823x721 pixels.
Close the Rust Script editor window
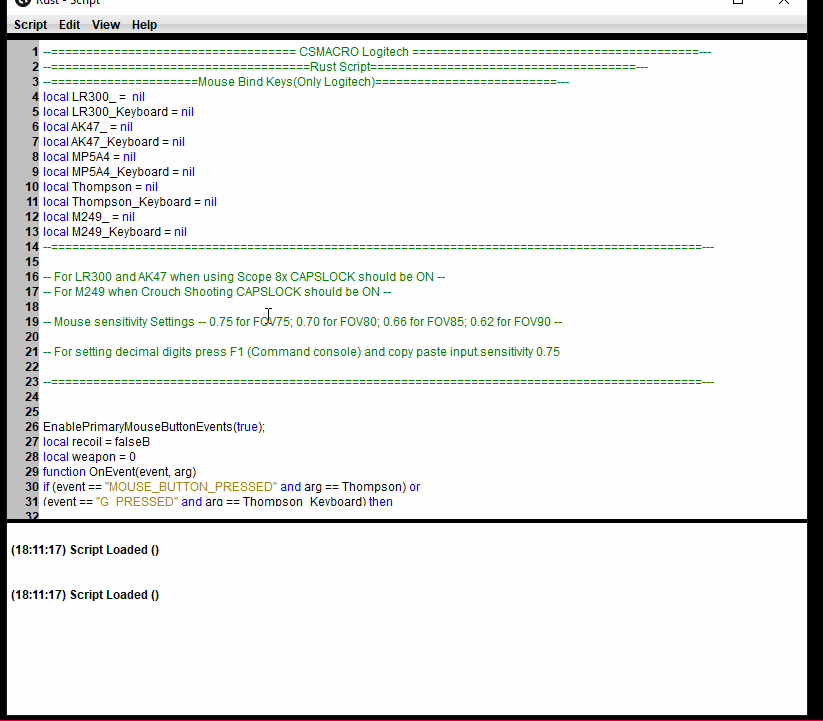[784, 2]
